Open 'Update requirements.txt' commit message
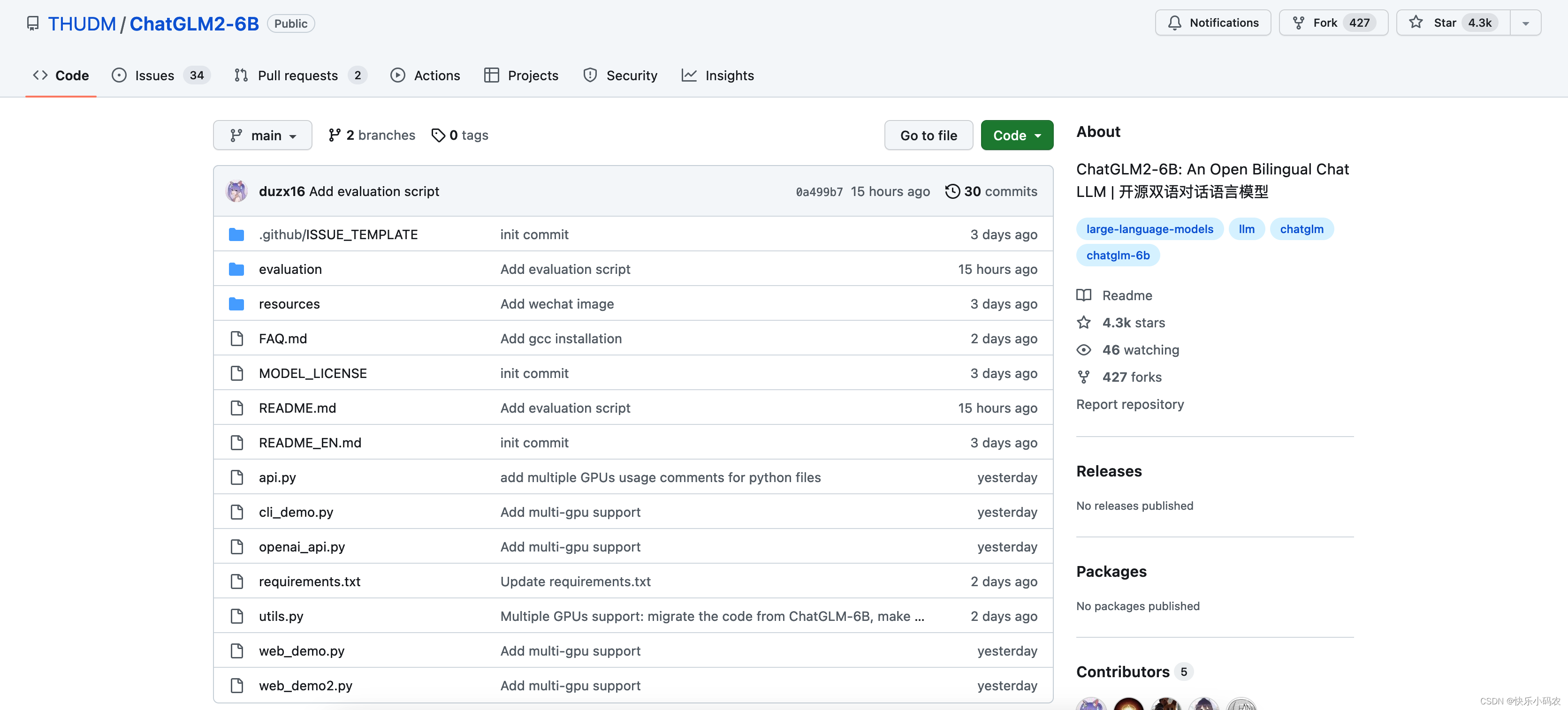The image size is (1568, 710). 575,582
